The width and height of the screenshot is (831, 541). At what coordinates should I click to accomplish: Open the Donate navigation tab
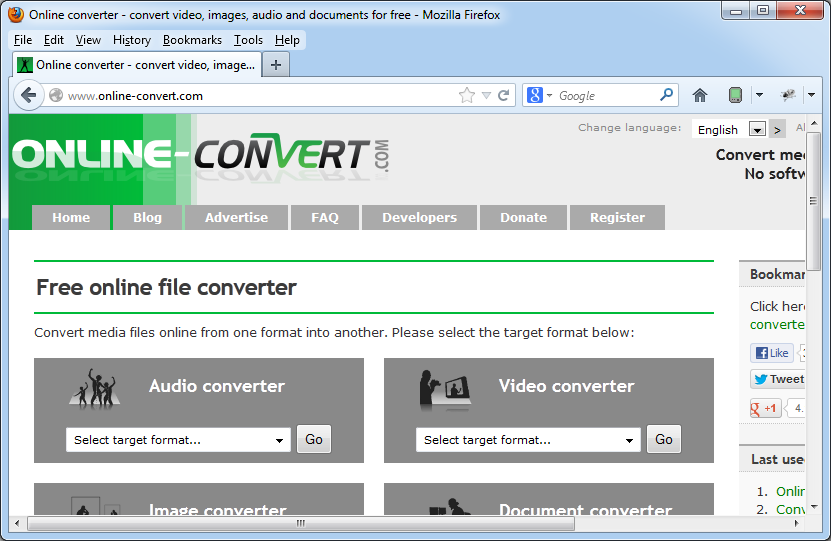pyautogui.click(x=523, y=217)
